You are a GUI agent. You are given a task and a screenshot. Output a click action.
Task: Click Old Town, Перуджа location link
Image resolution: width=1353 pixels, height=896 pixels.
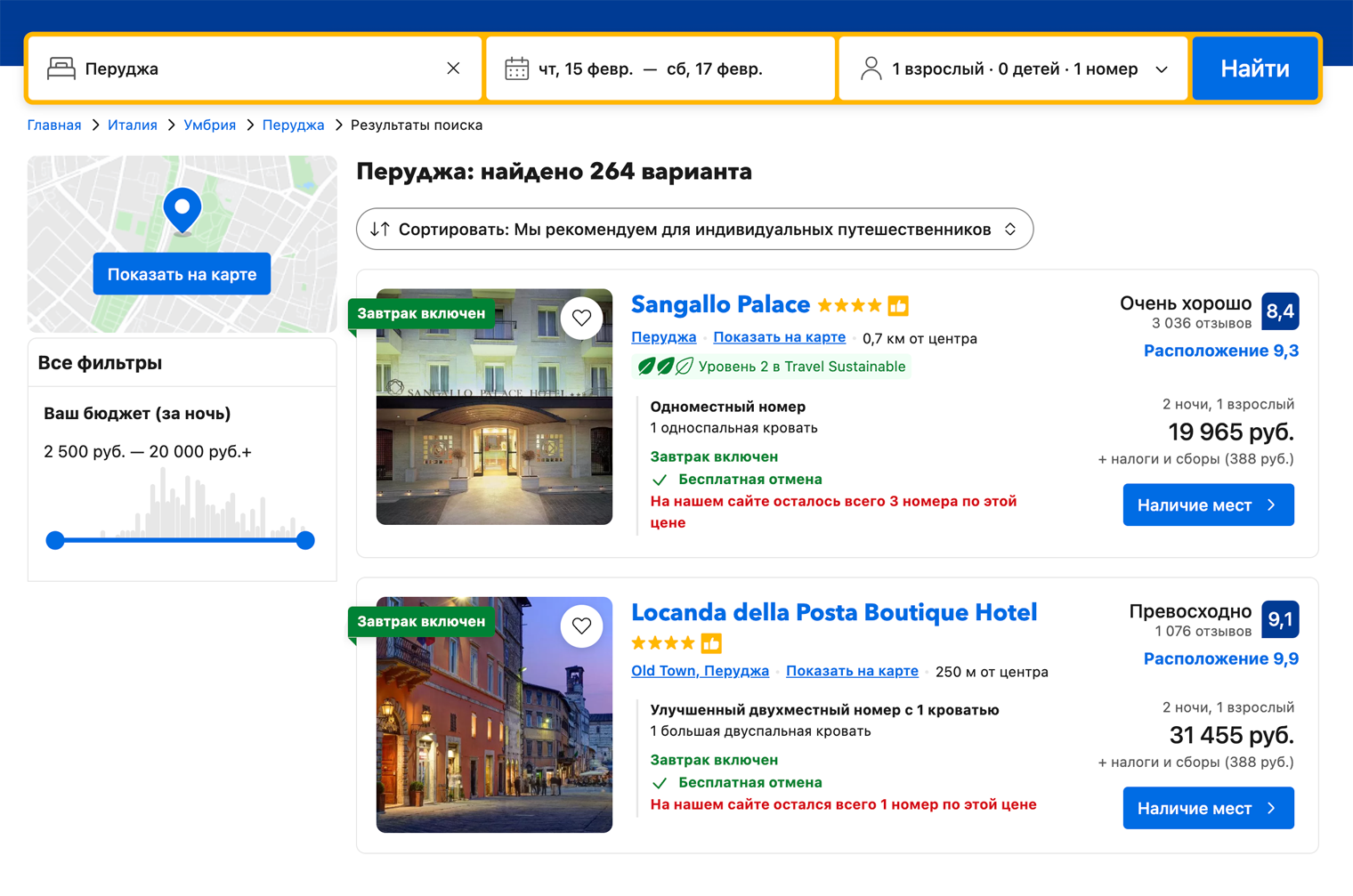[701, 671]
